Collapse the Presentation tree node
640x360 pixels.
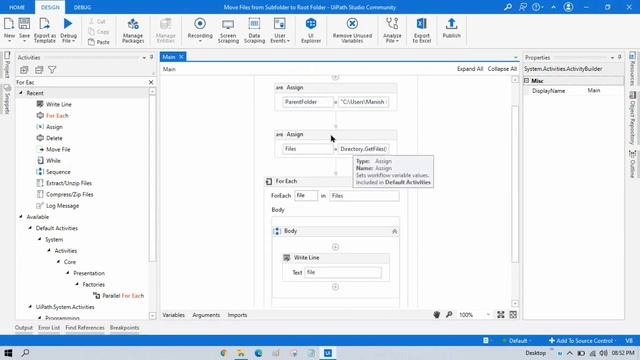pos(68,273)
